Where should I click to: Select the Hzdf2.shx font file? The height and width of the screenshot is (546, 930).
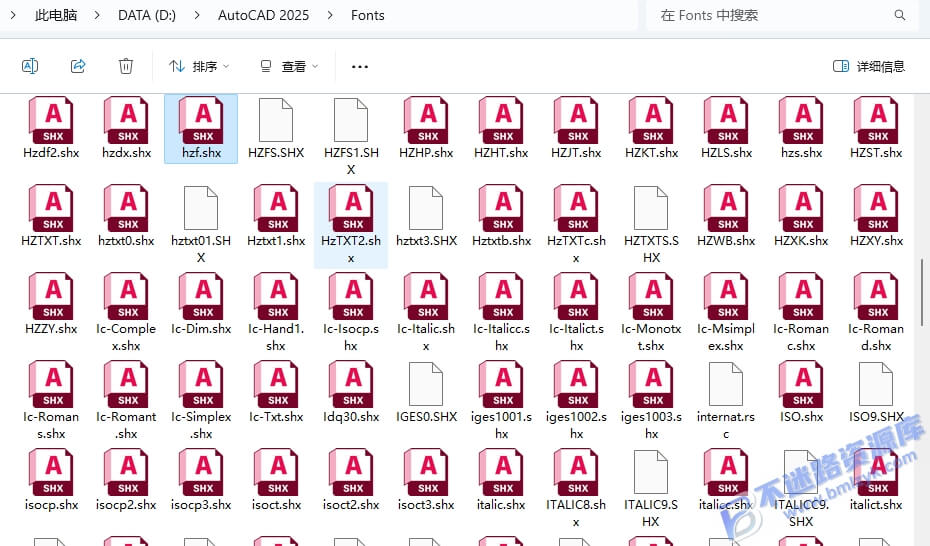pos(51,129)
